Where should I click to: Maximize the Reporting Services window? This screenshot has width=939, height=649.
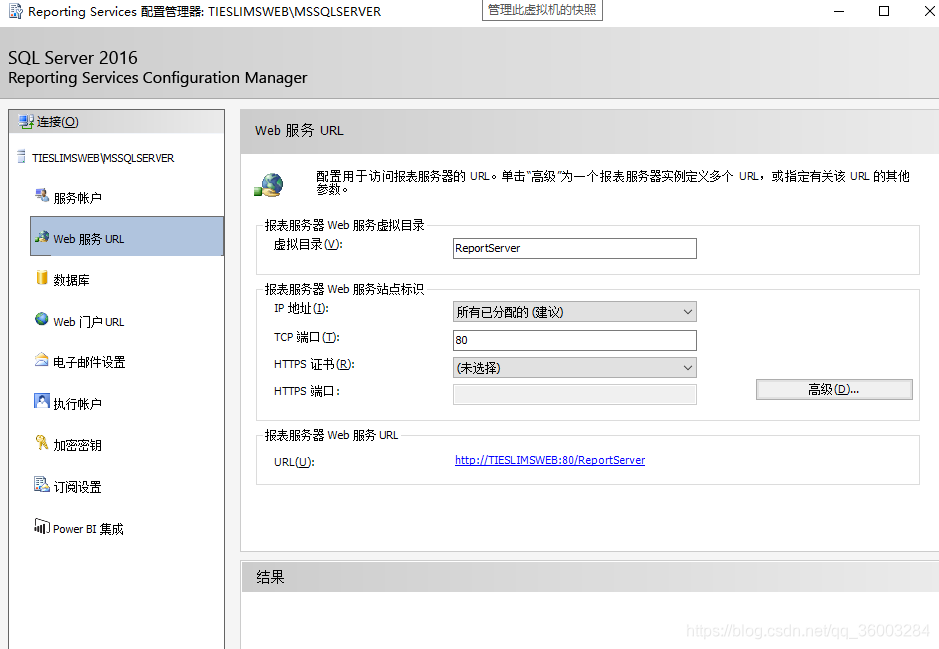[x=884, y=11]
